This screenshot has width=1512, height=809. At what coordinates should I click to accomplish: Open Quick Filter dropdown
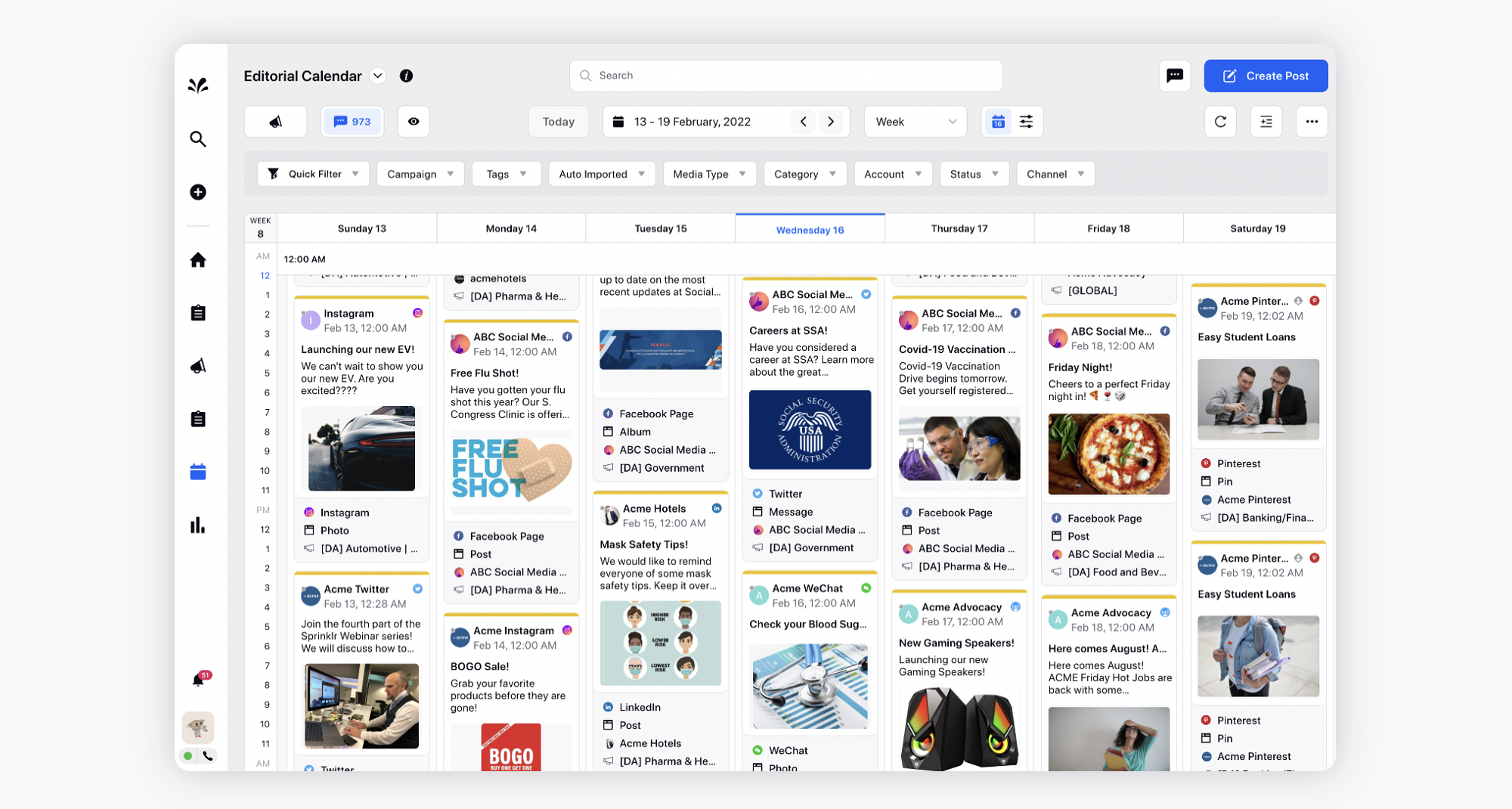point(313,174)
